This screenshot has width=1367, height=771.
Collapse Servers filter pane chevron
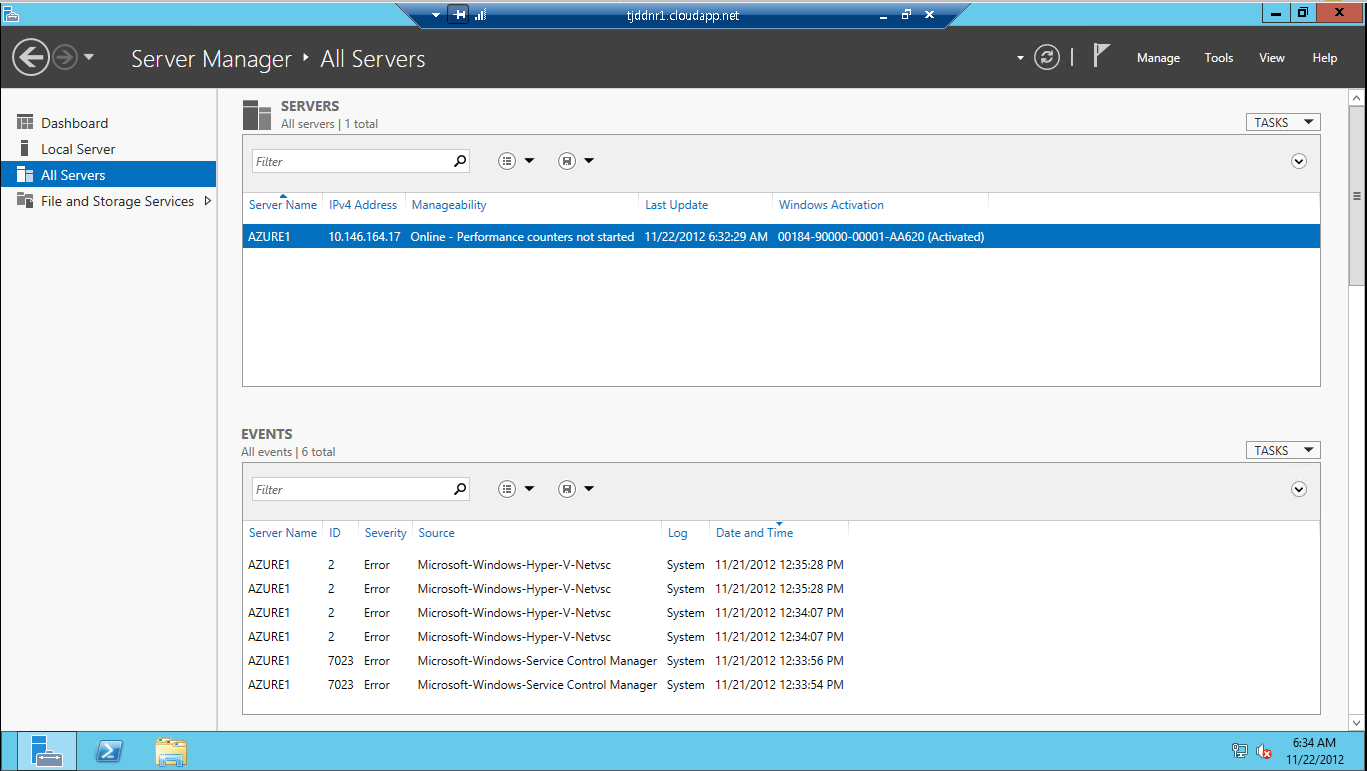(x=1299, y=161)
